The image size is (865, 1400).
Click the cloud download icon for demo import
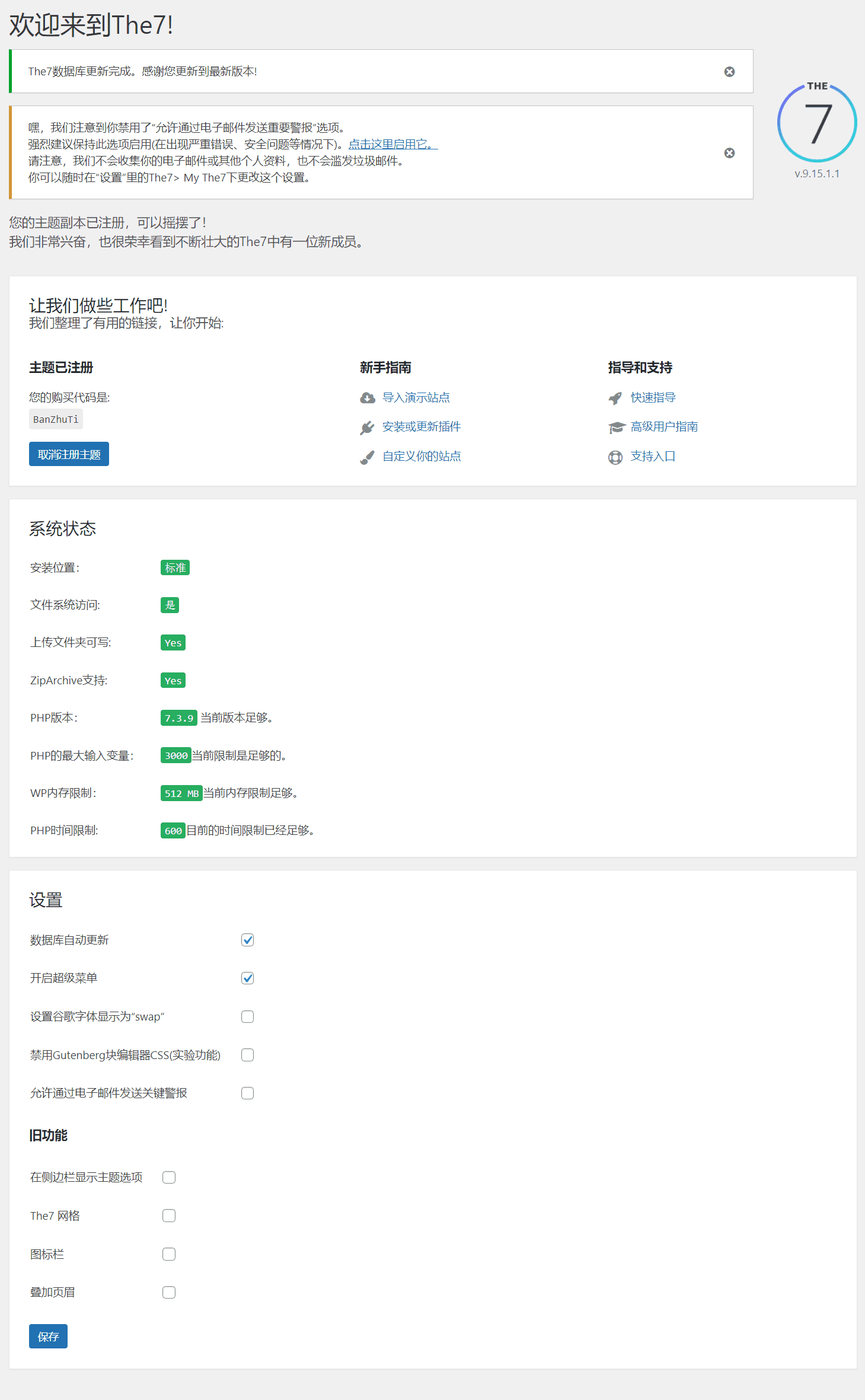(x=368, y=398)
